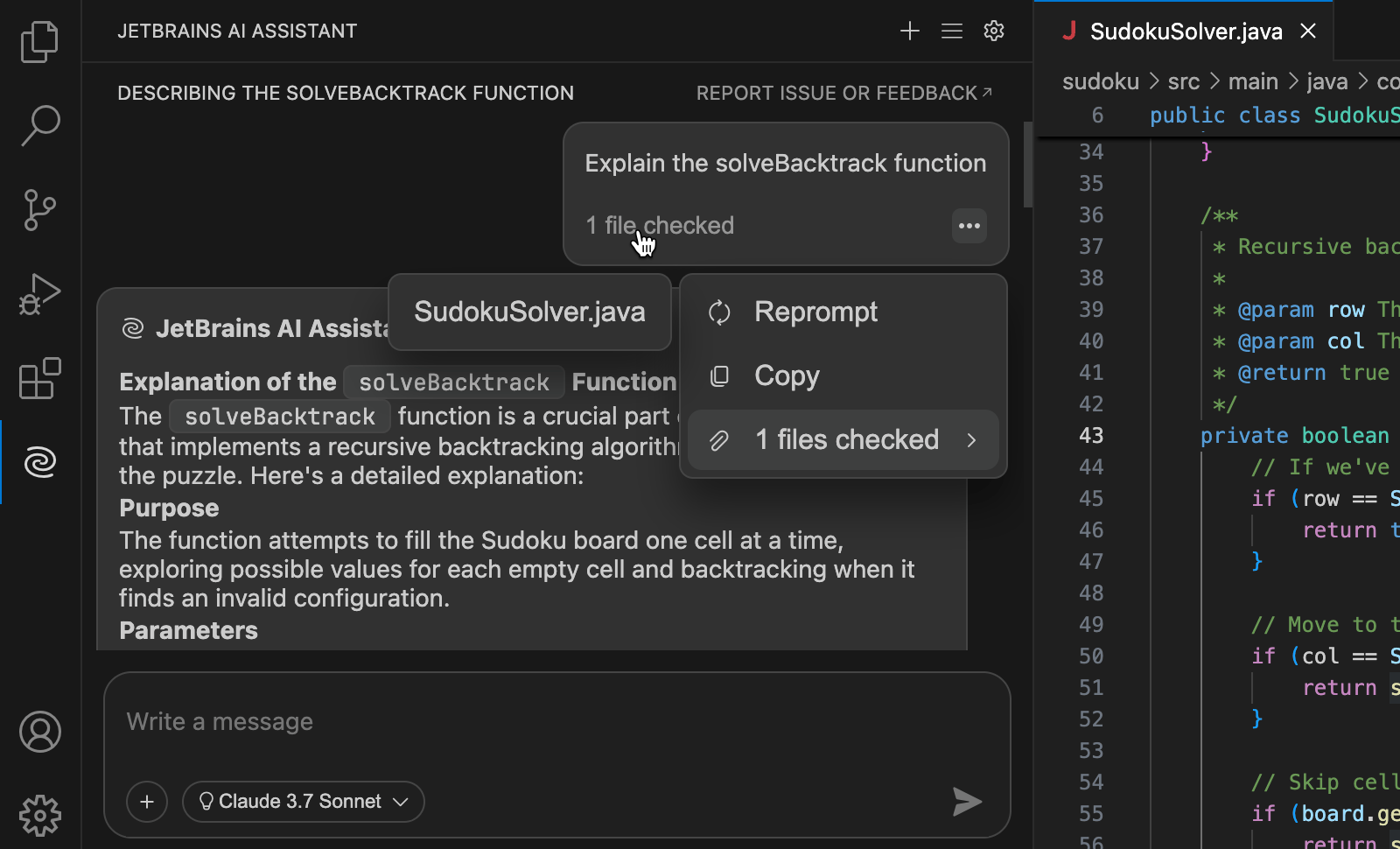Select the JetBrains AI Assistant sidebar icon
Image resolution: width=1400 pixels, height=849 pixels.
point(39,462)
